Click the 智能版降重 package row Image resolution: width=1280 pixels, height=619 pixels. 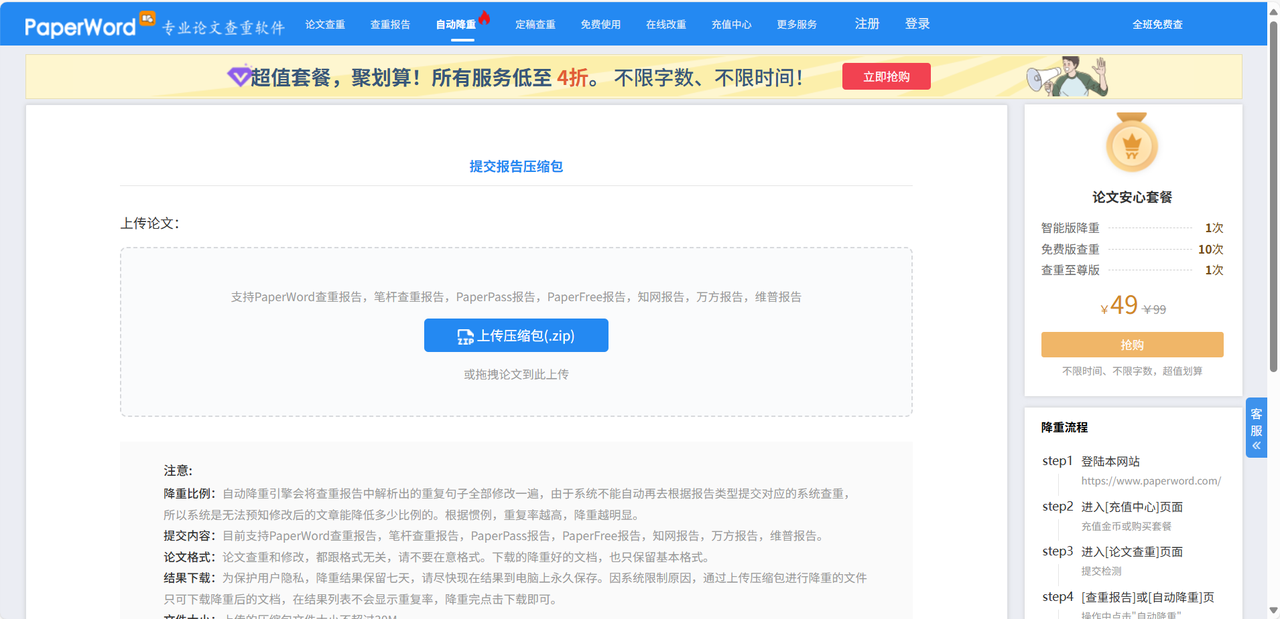[x=1132, y=228]
